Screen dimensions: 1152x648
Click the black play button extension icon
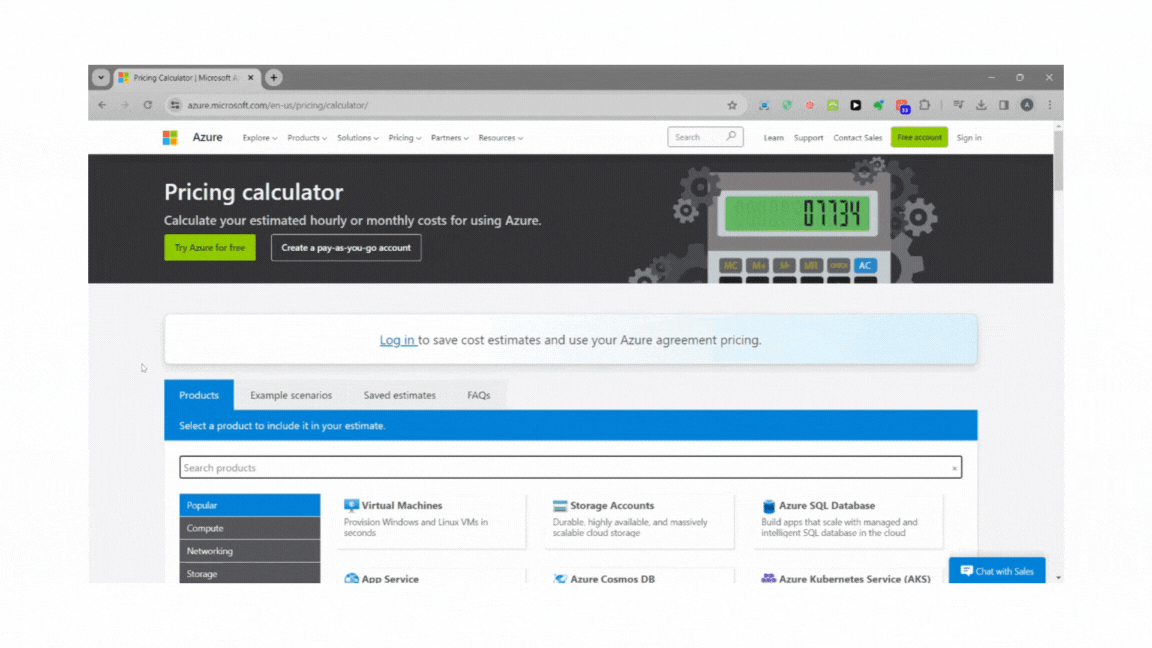[855, 105]
